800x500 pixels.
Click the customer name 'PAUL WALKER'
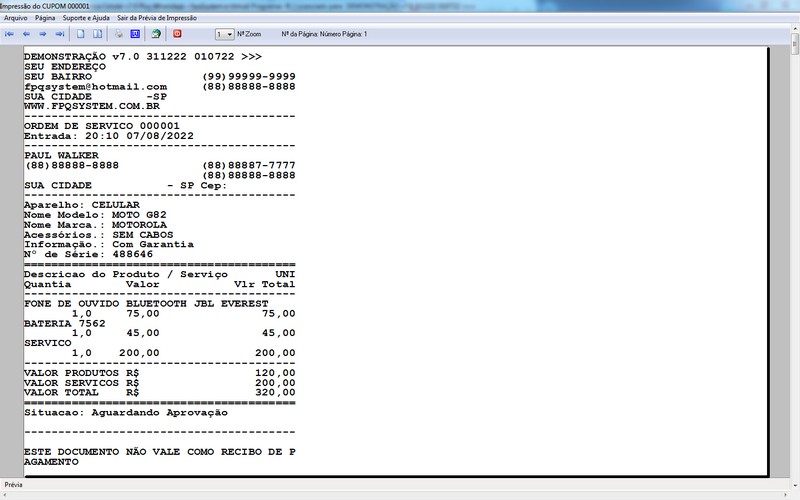tap(61, 156)
